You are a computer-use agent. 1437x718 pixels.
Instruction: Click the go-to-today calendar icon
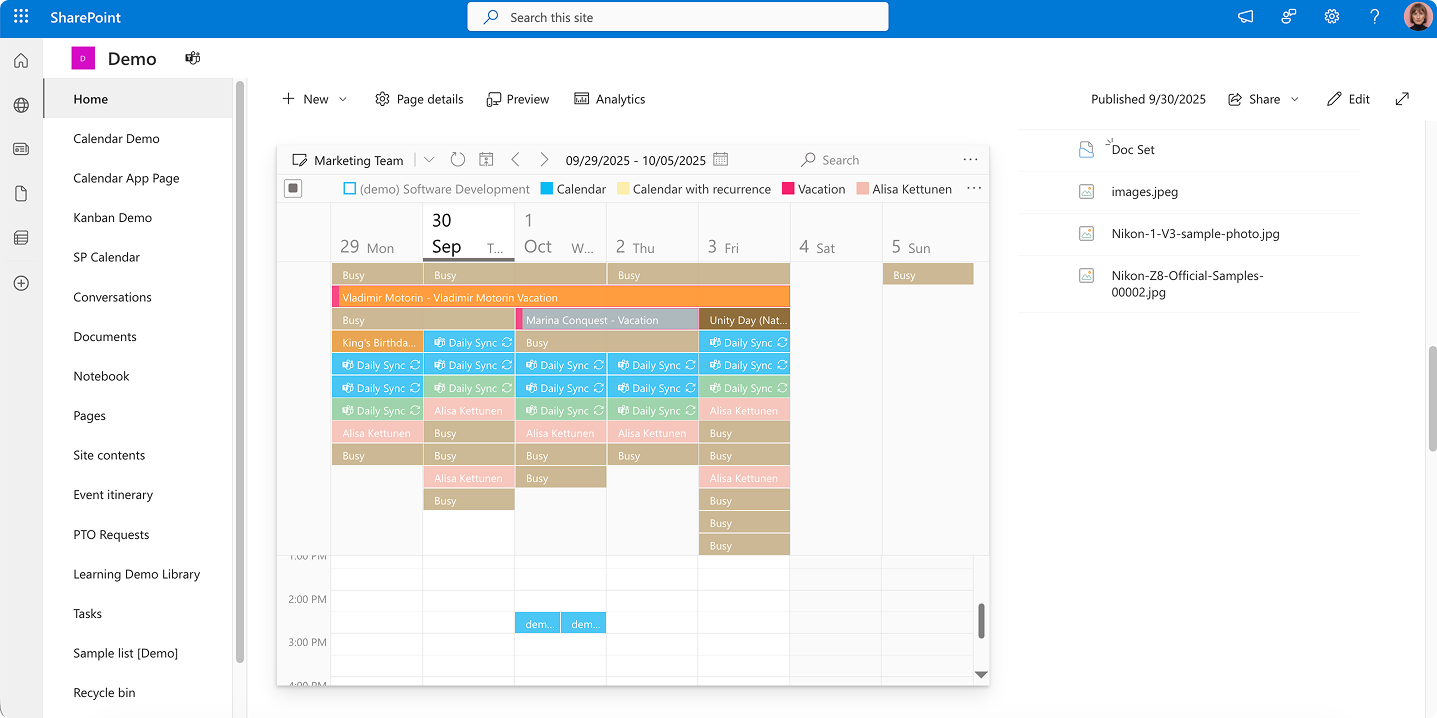pyautogui.click(x=486, y=160)
